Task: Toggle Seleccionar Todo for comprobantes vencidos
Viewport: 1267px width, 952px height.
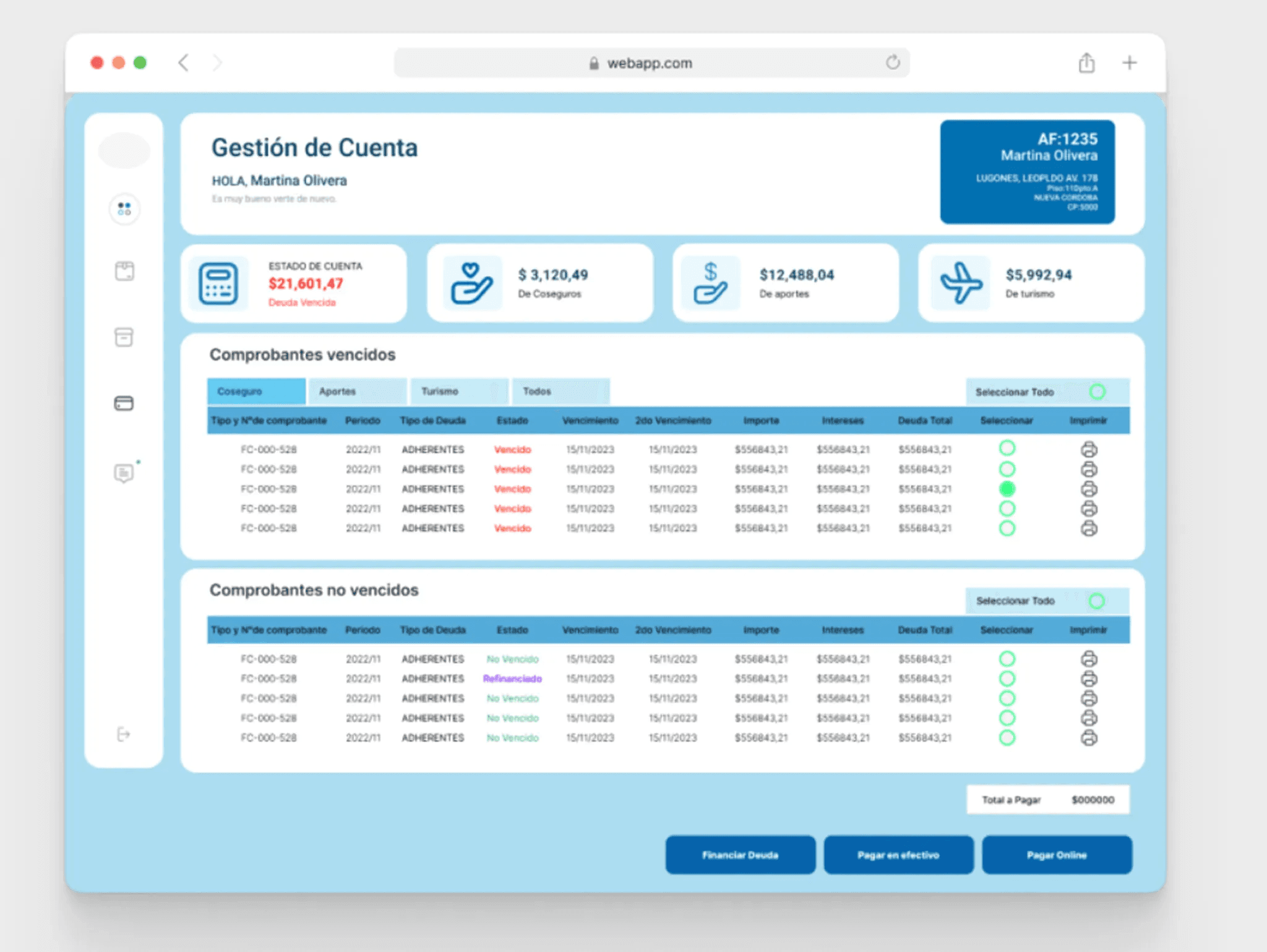Action: [1097, 392]
